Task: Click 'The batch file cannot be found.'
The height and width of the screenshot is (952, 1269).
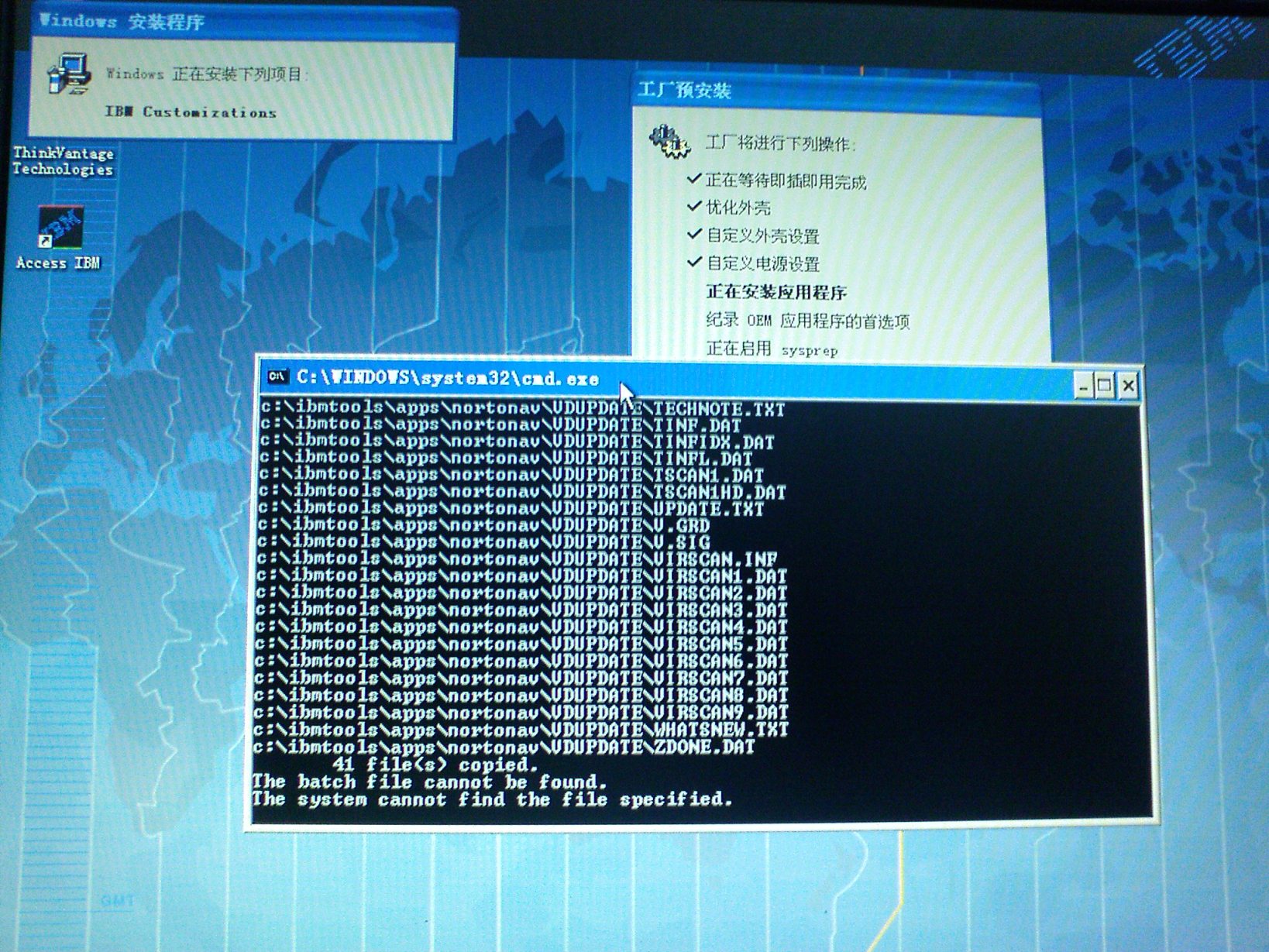Action: (x=430, y=782)
